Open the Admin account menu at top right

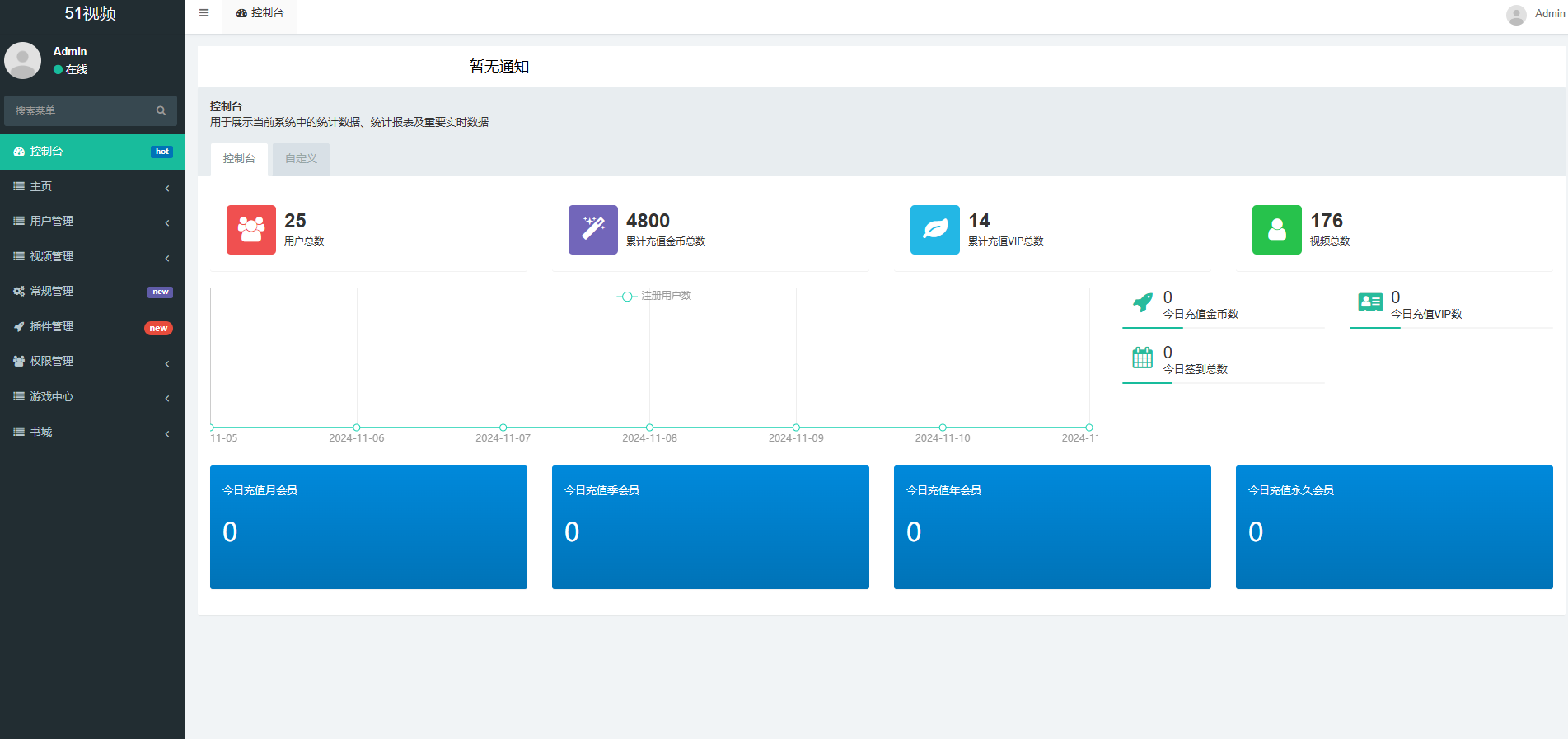pyautogui.click(x=1536, y=14)
